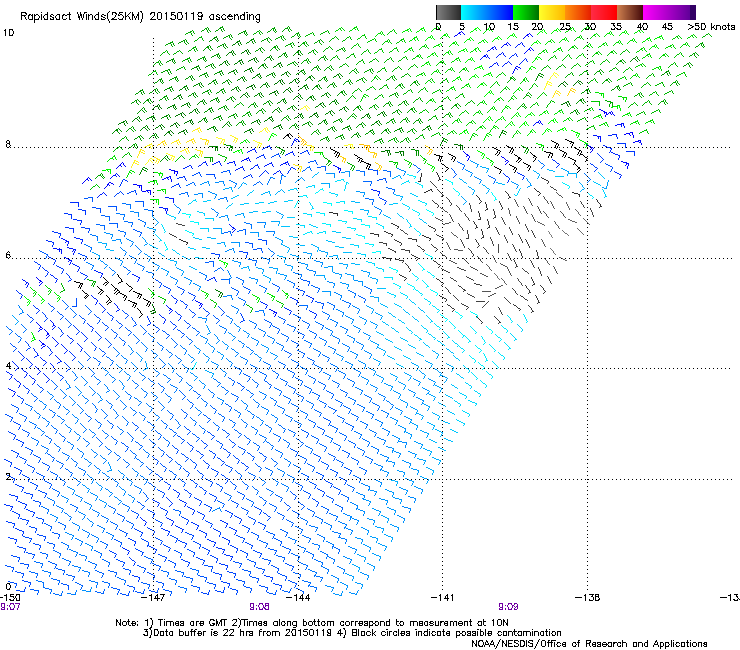Click the longitude label '-144'
This screenshot has height=650, width=740.
(x=298, y=598)
